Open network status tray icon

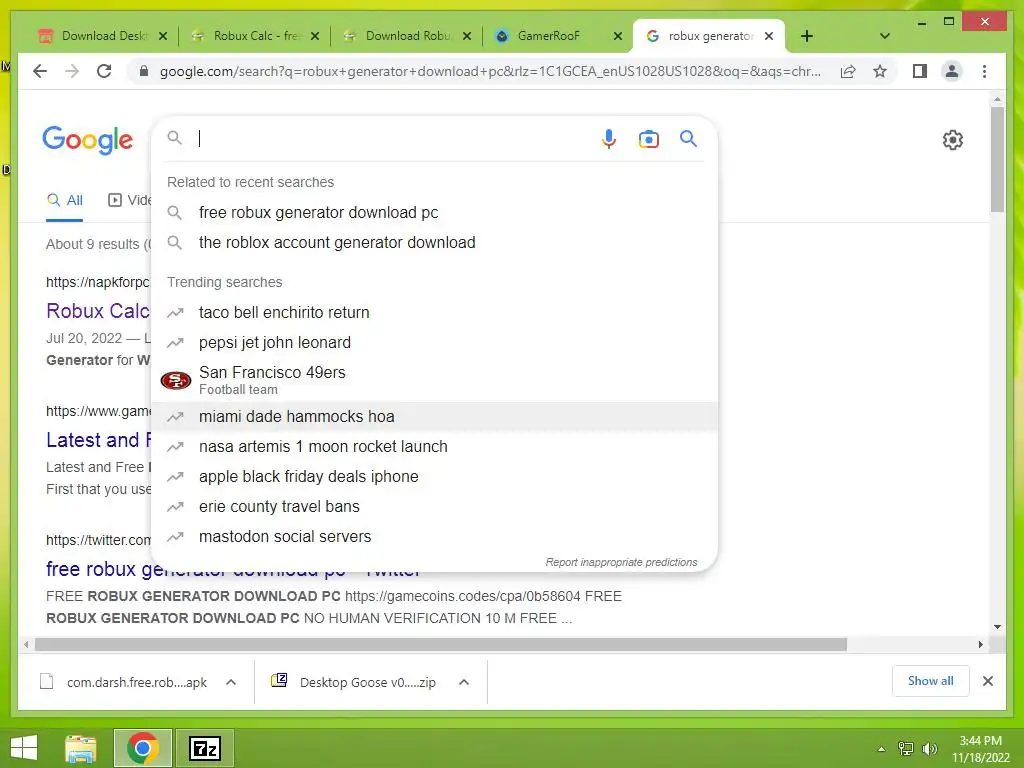tap(905, 749)
